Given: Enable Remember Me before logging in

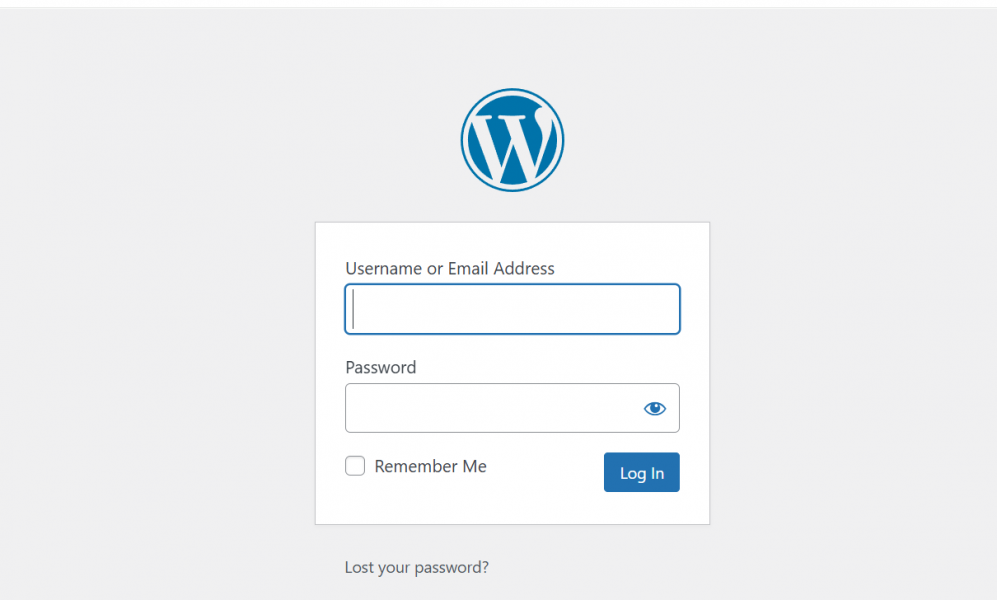Looking at the screenshot, I should click(355, 466).
